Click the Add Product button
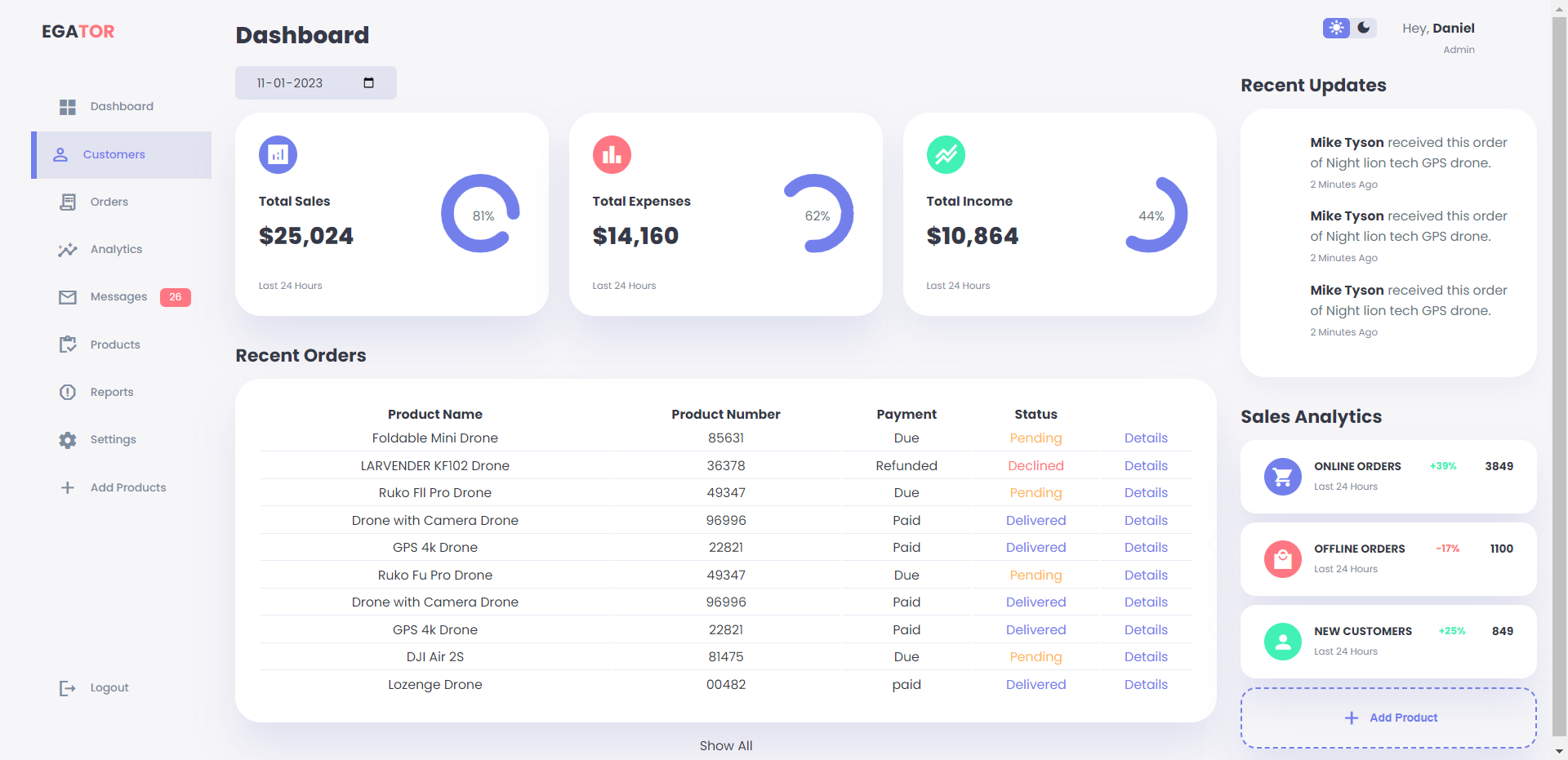Screen dimensions: 1568x760 click(1388, 718)
